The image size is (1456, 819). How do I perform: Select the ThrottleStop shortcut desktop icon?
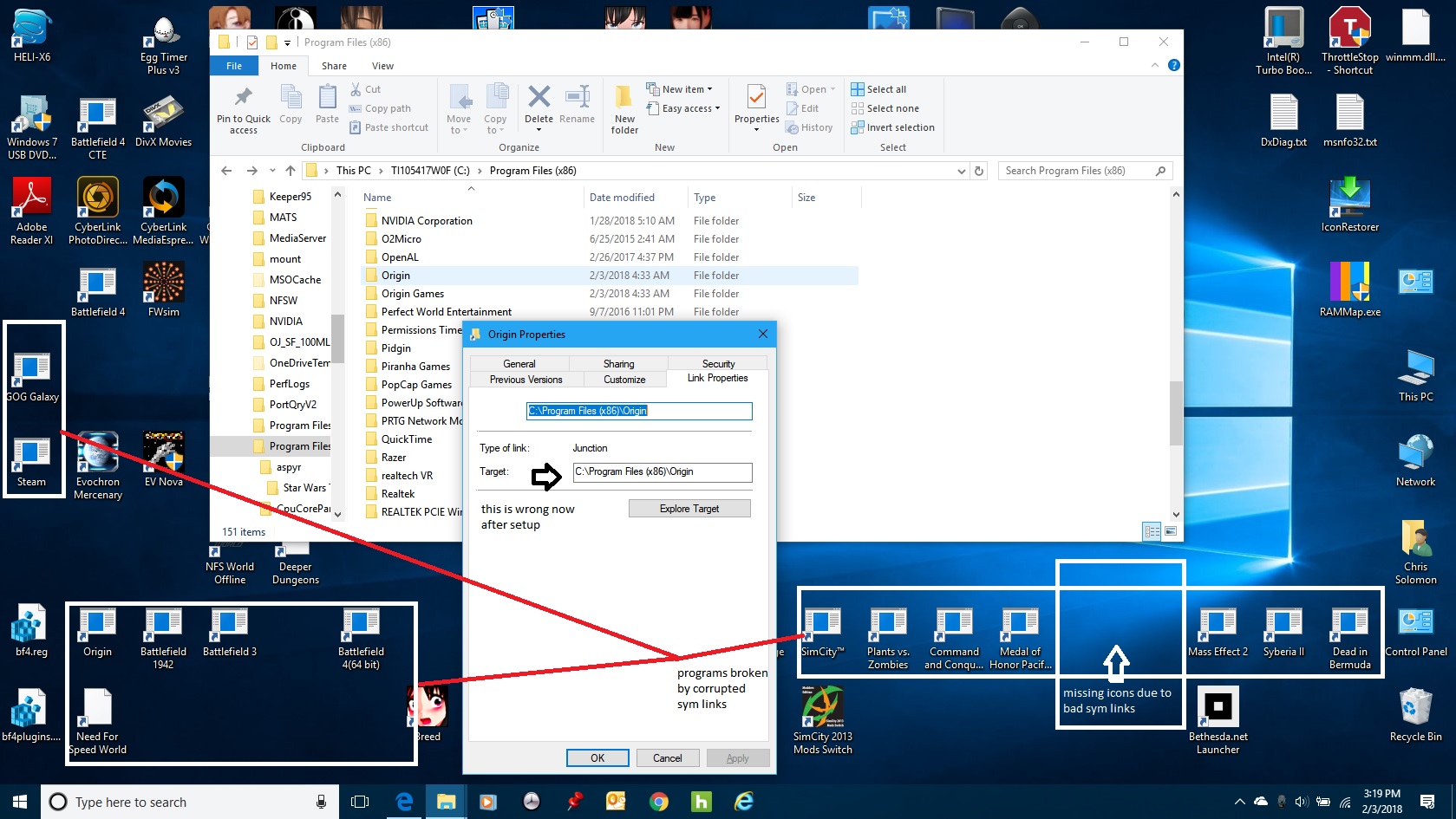(x=1349, y=42)
